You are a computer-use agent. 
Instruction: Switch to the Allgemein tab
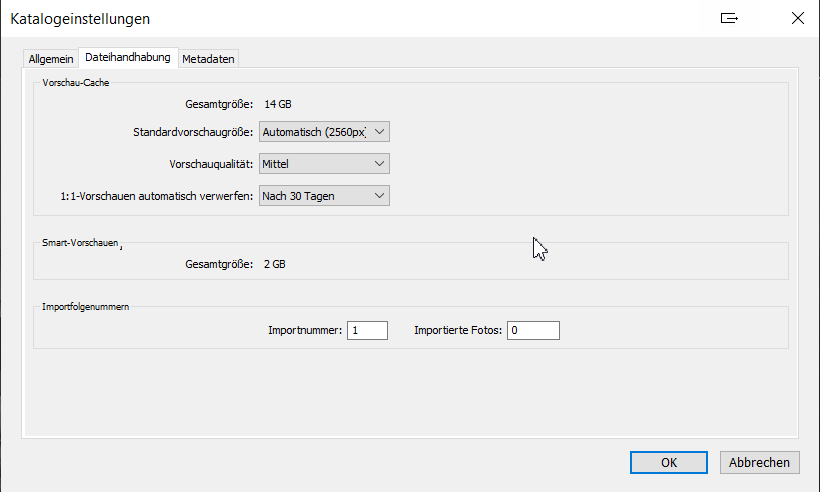tap(51, 59)
